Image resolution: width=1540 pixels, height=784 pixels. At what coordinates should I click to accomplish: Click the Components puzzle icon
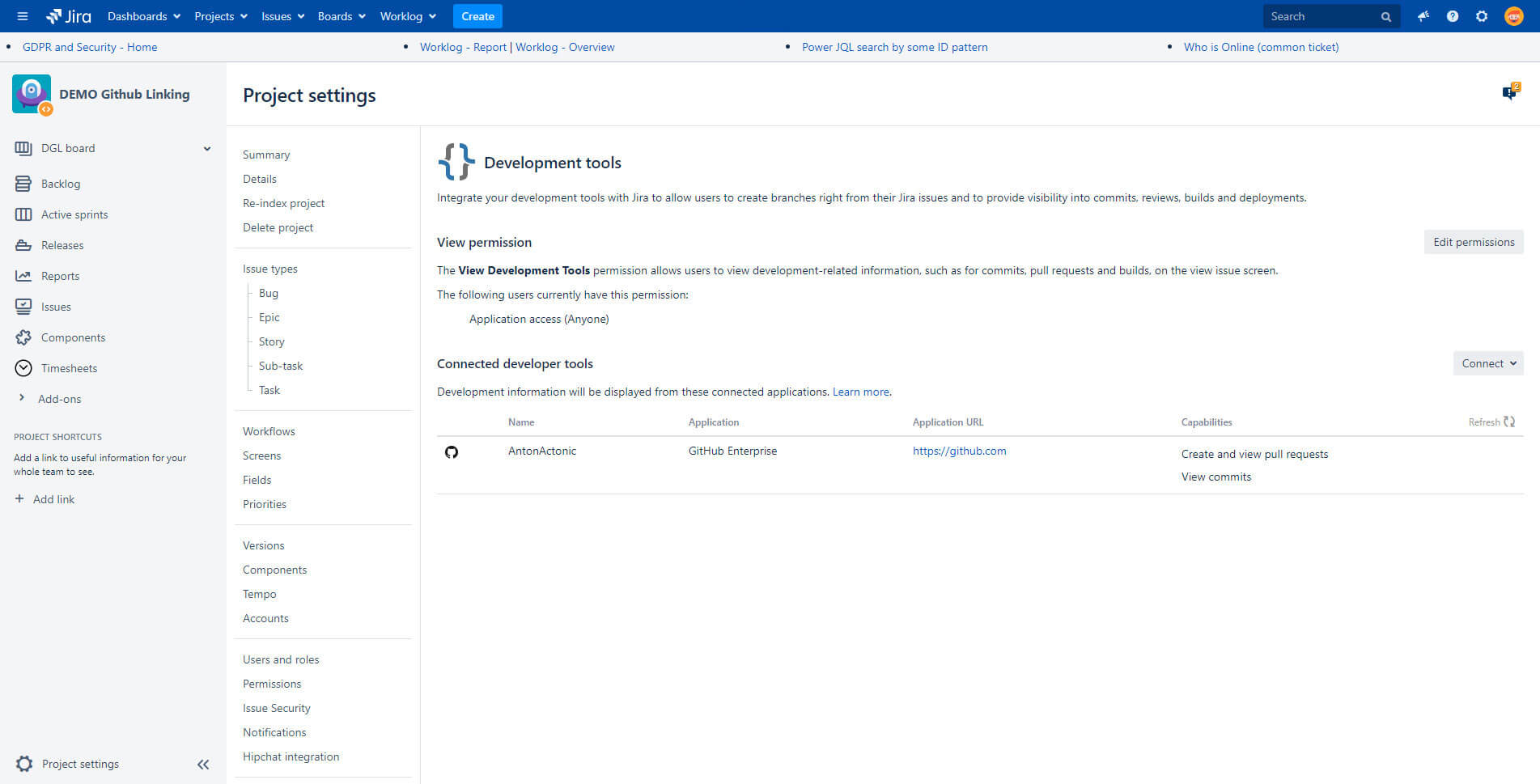point(23,337)
